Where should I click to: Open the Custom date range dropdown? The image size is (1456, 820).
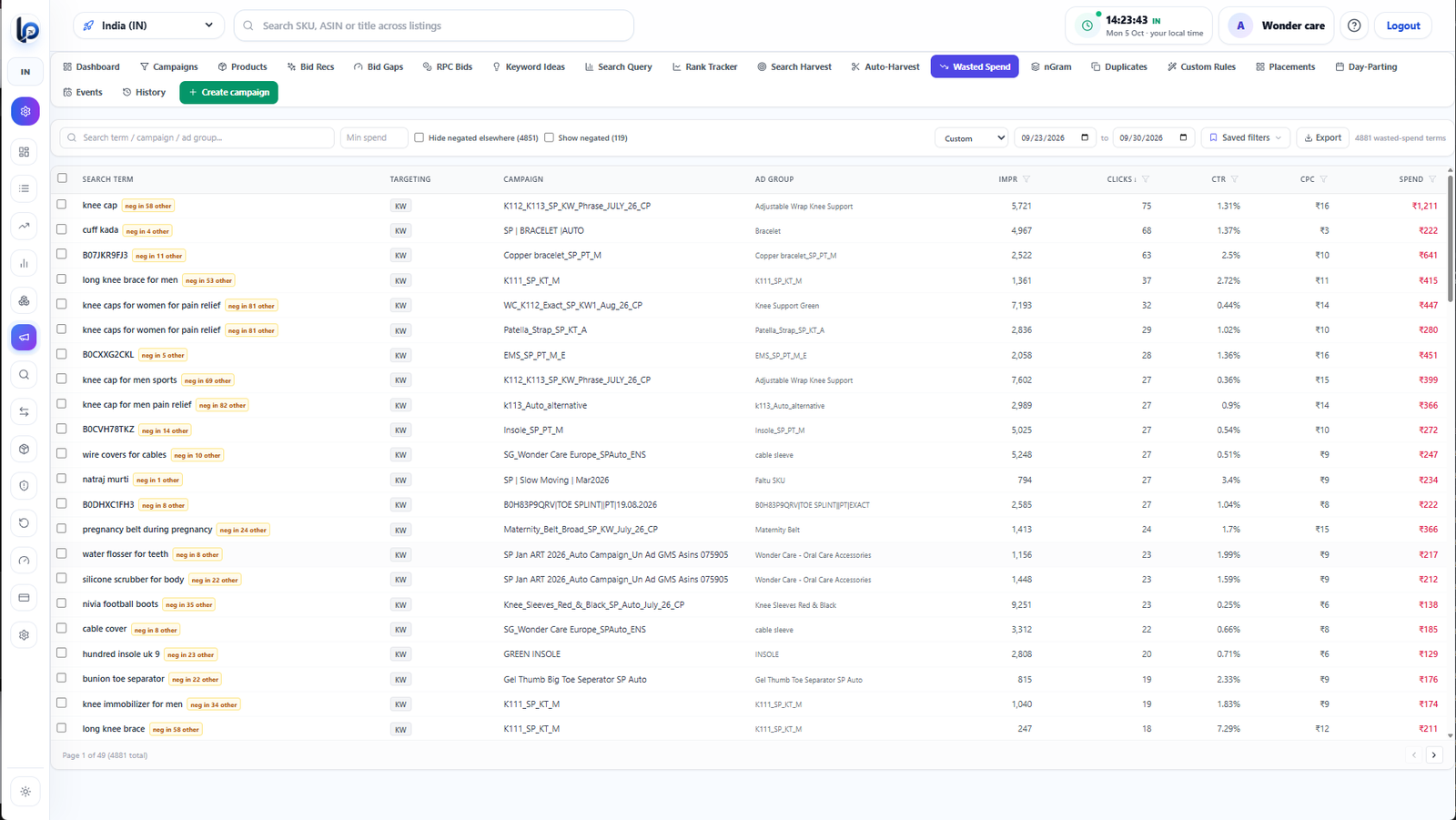[971, 137]
